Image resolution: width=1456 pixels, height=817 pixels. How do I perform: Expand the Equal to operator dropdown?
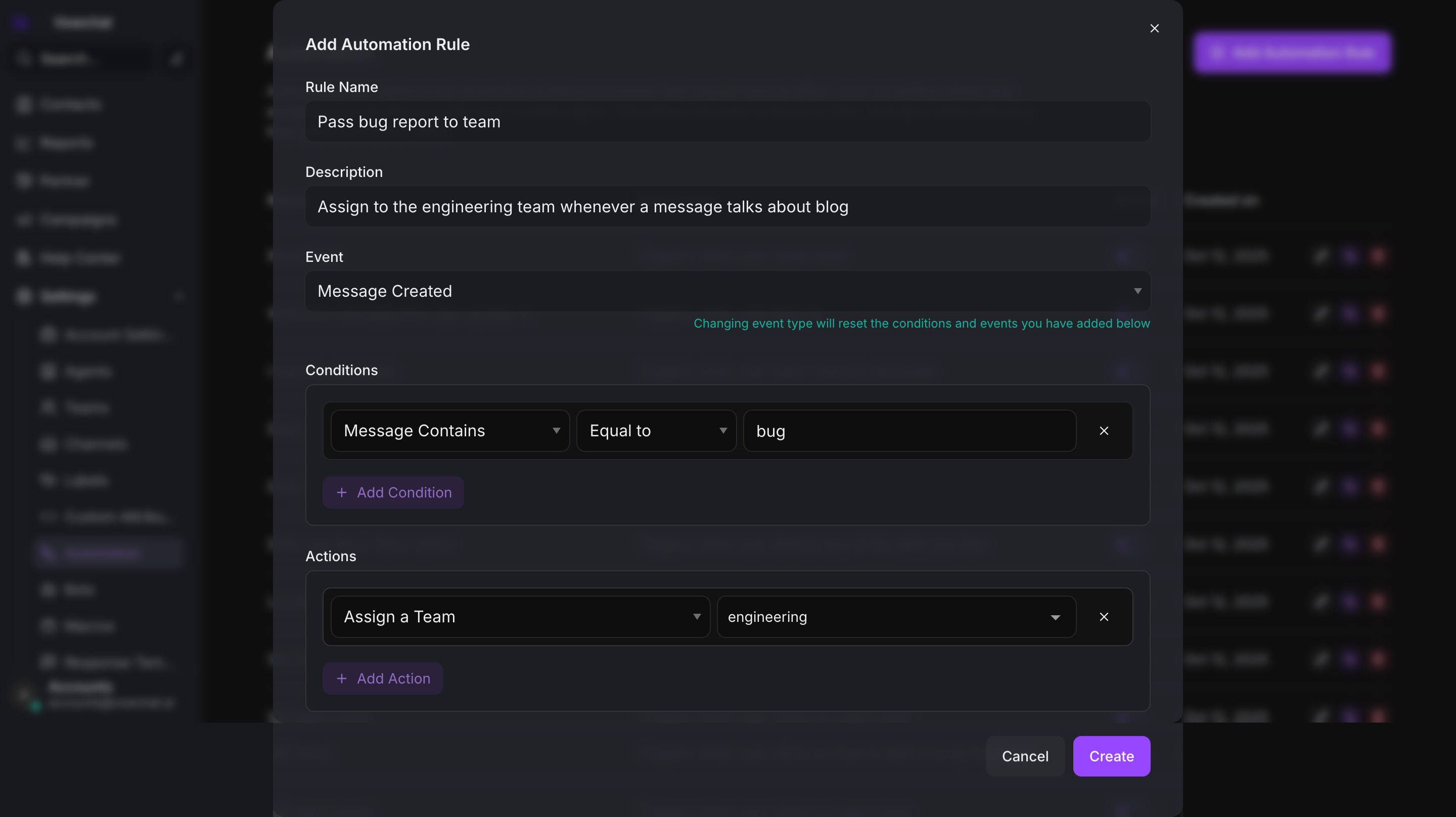coord(656,431)
